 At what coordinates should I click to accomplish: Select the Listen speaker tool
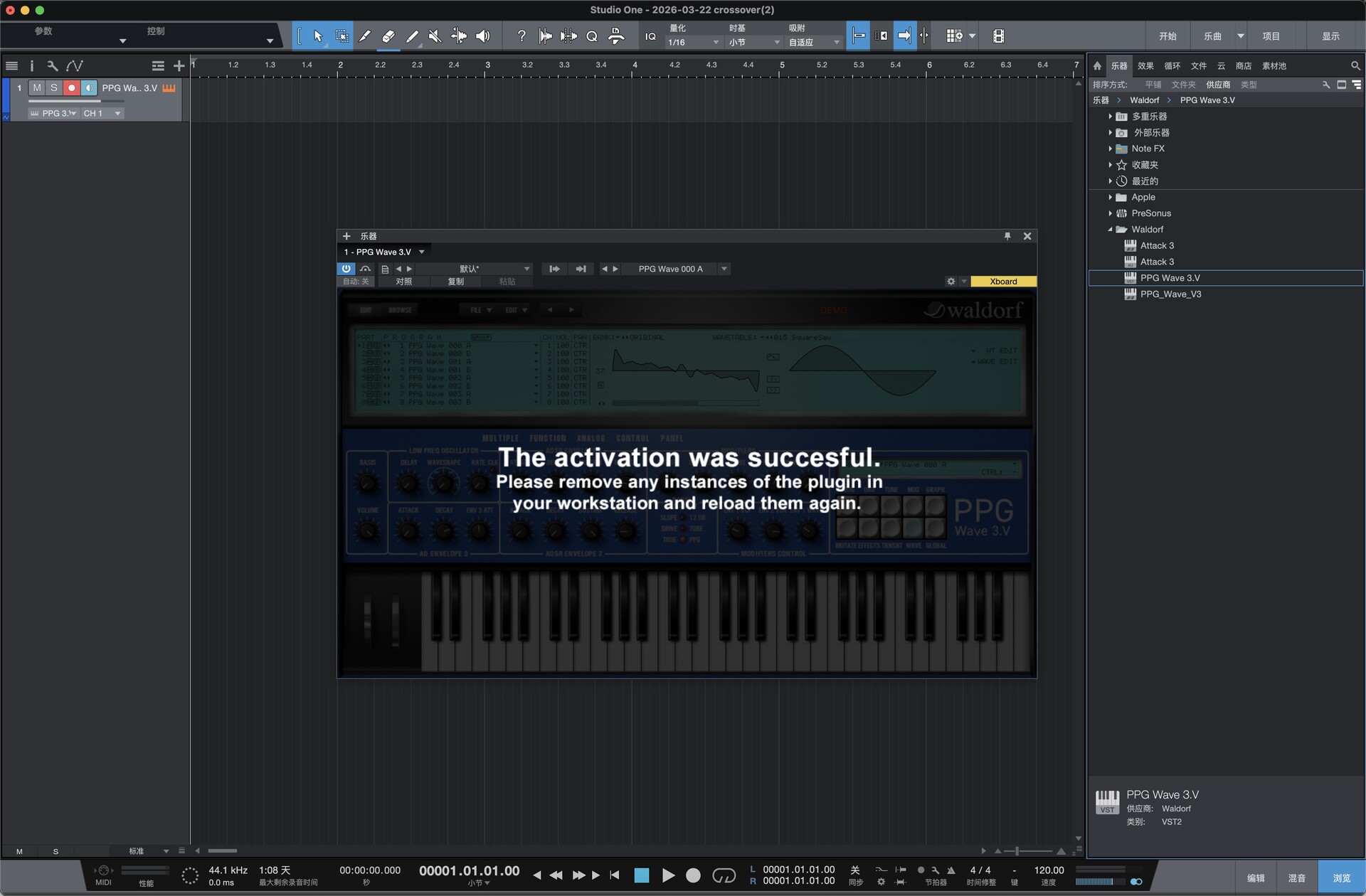pos(482,36)
